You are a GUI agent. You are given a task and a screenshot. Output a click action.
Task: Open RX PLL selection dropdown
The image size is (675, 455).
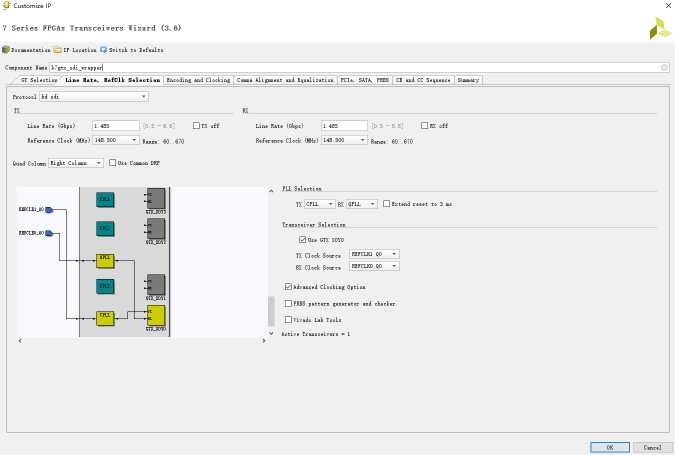point(362,204)
